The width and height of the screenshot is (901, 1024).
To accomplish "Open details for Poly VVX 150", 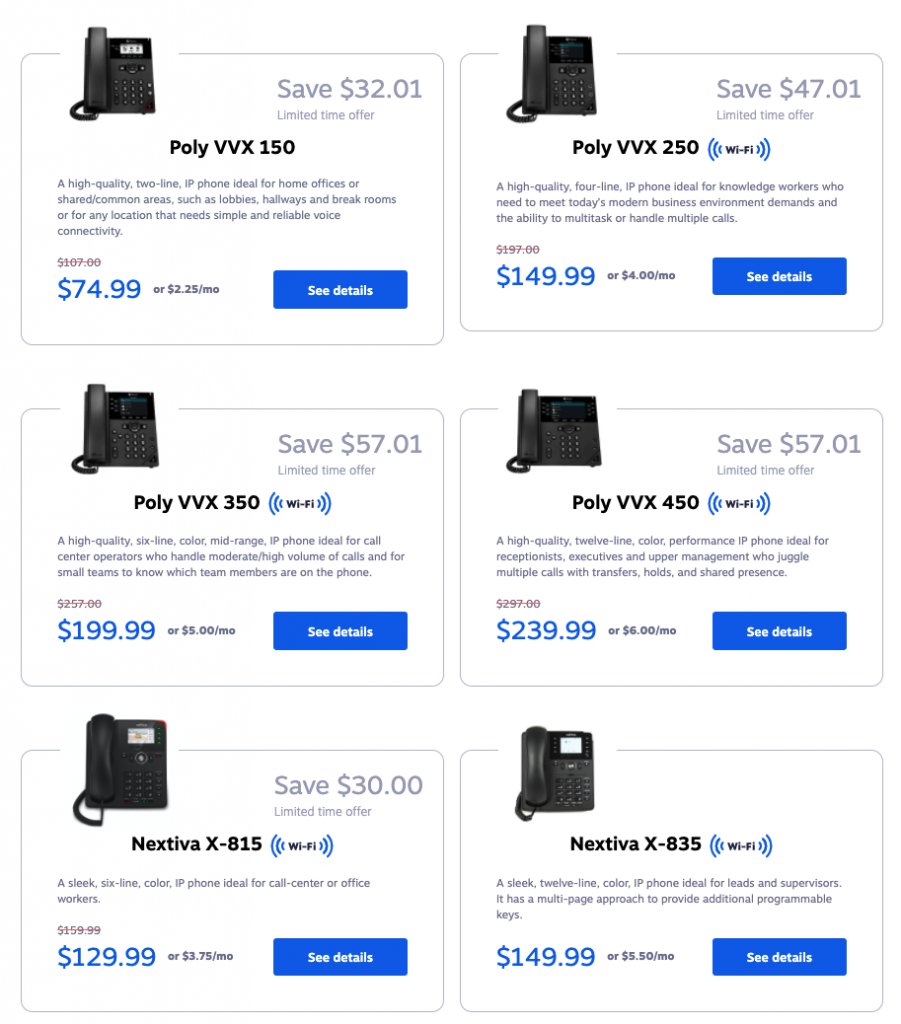I will [340, 289].
